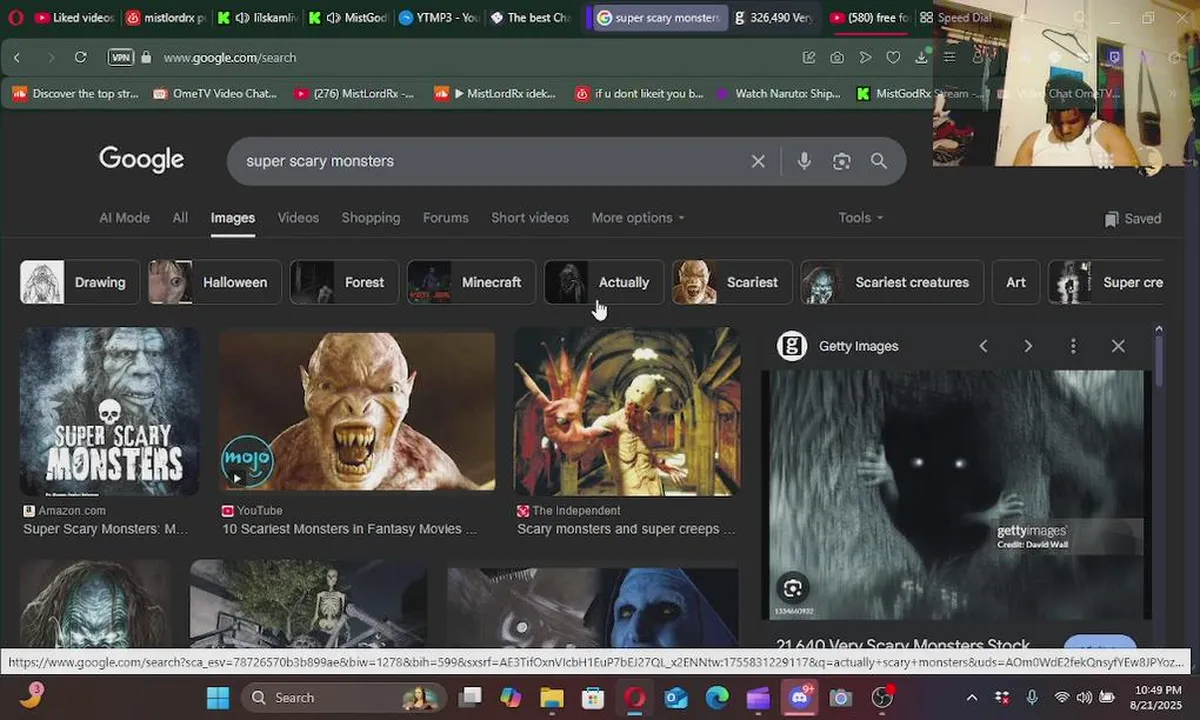Select the Forums results tab
Image resolution: width=1200 pixels, height=720 pixels.
click(x=445, y=218)
